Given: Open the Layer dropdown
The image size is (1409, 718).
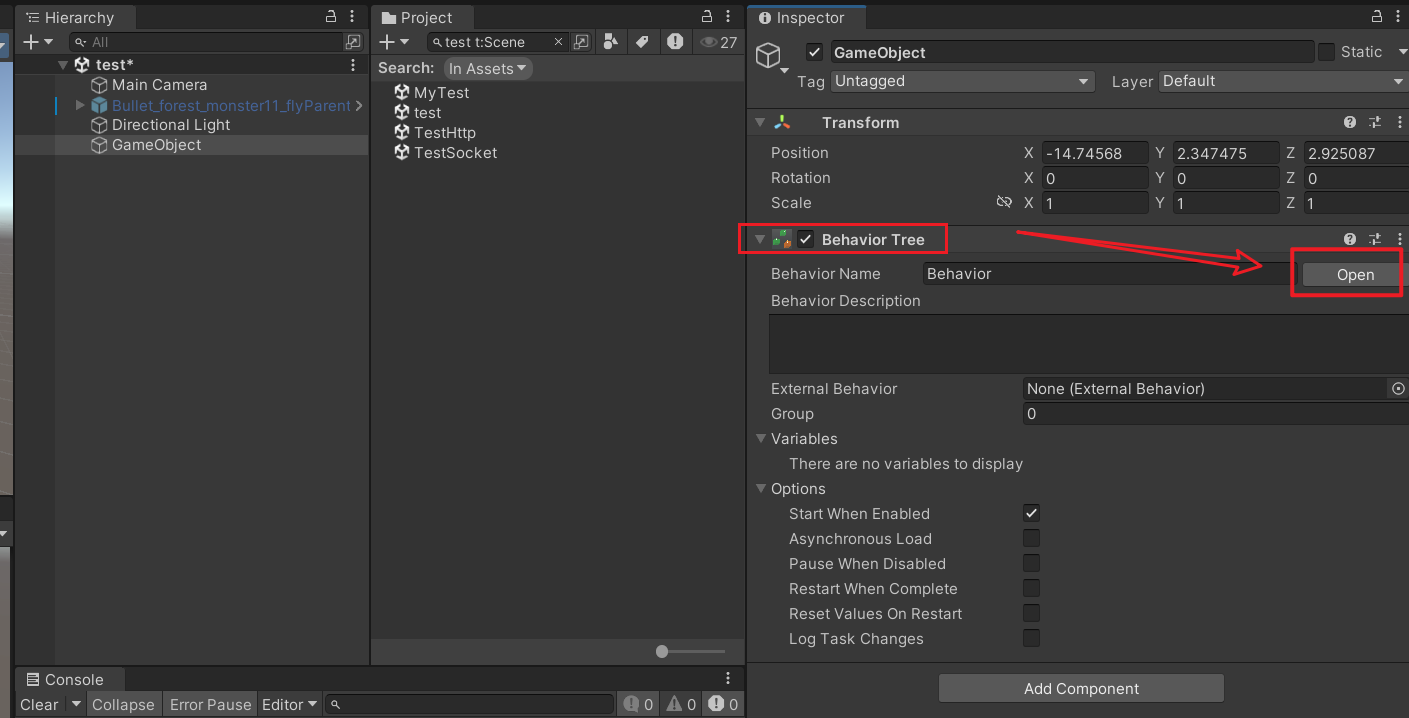Looking at the screenshot, I should click(1283, 81).
